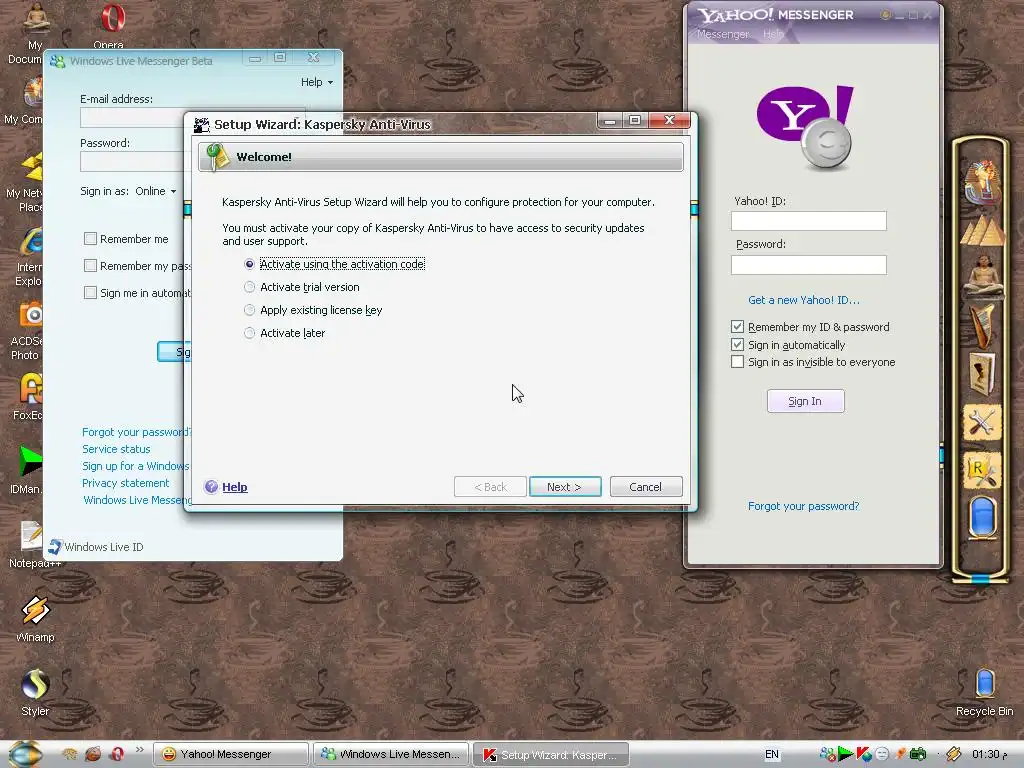The image size is (1024, 768).
Task: Click Next in Kaspersky Setup Wizard
Action: pos(565,487)
